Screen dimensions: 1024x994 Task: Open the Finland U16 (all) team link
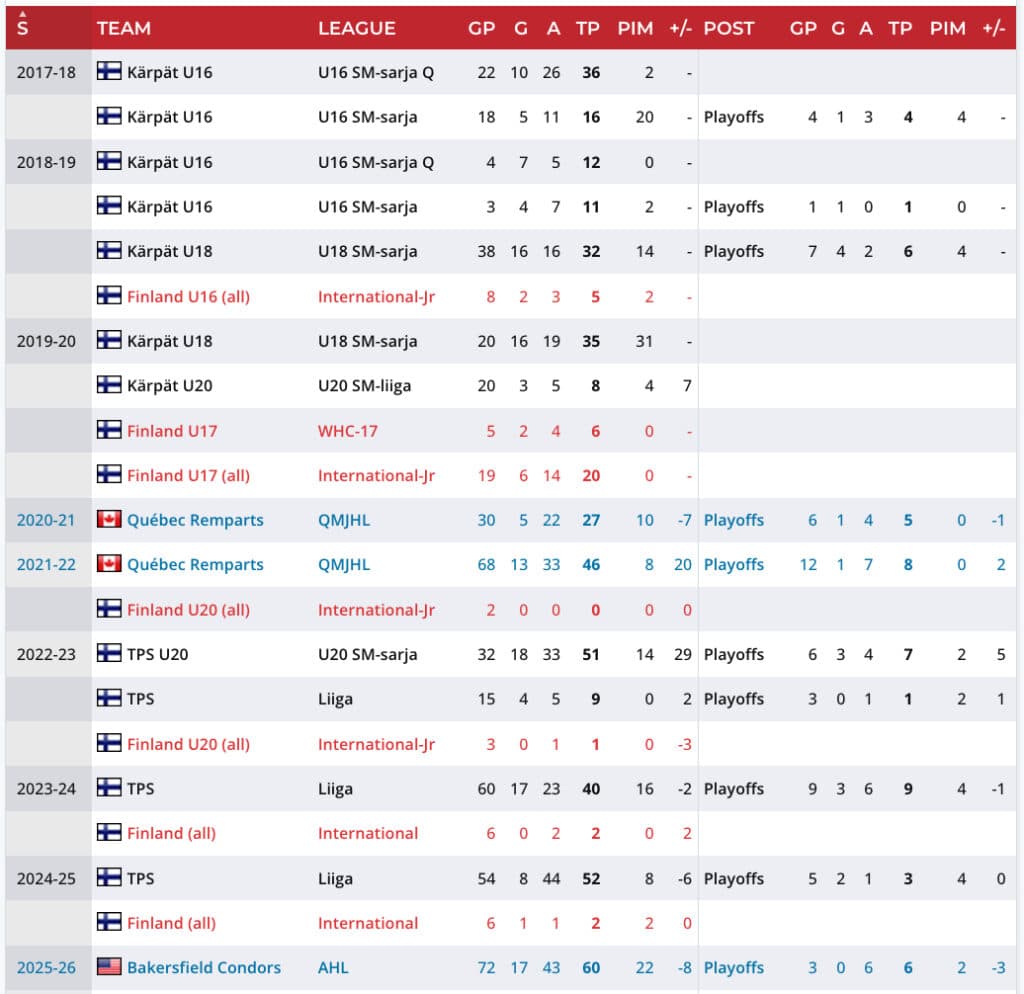[x=188, y=297]
